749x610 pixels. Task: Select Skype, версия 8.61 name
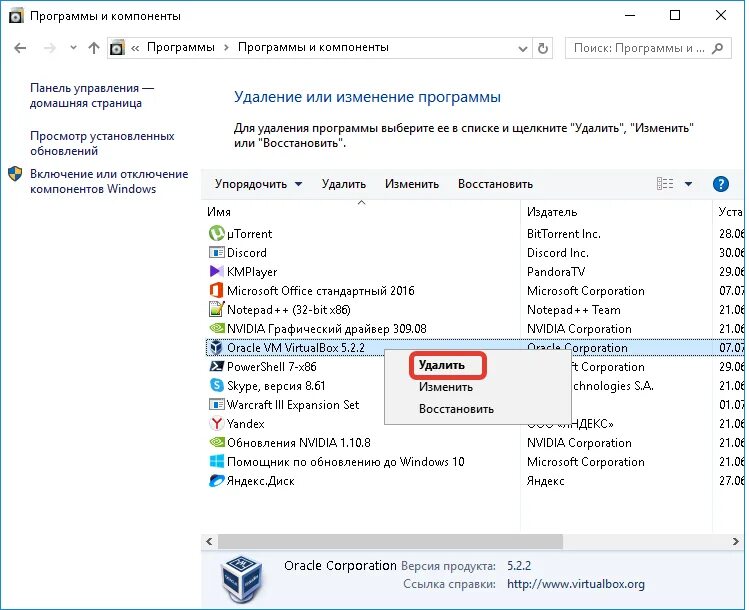276,385
